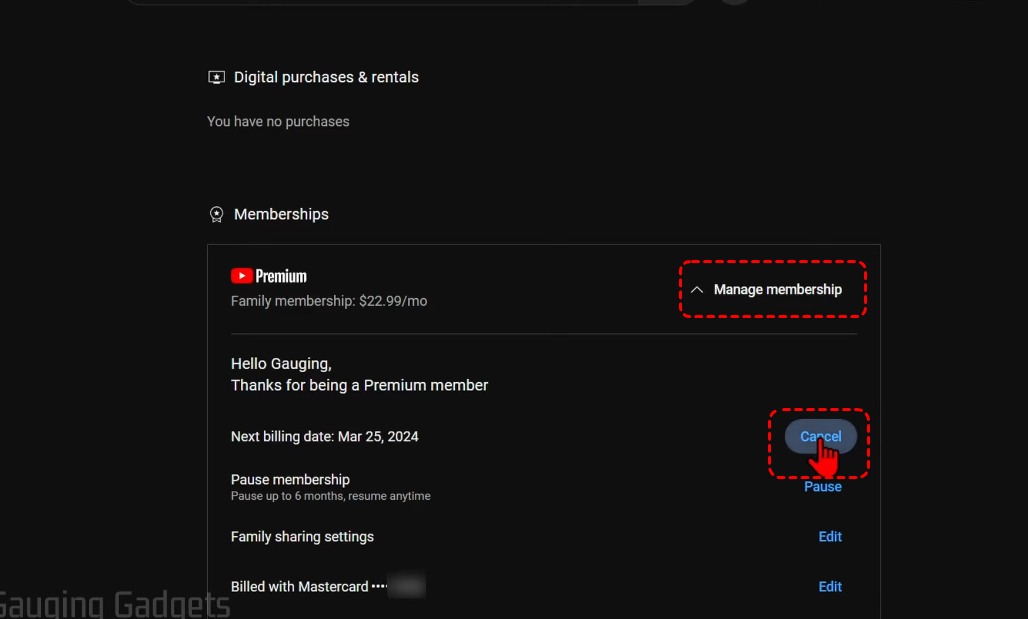Select the 'Hello Gauging,' greeting text

pos(281,364)
